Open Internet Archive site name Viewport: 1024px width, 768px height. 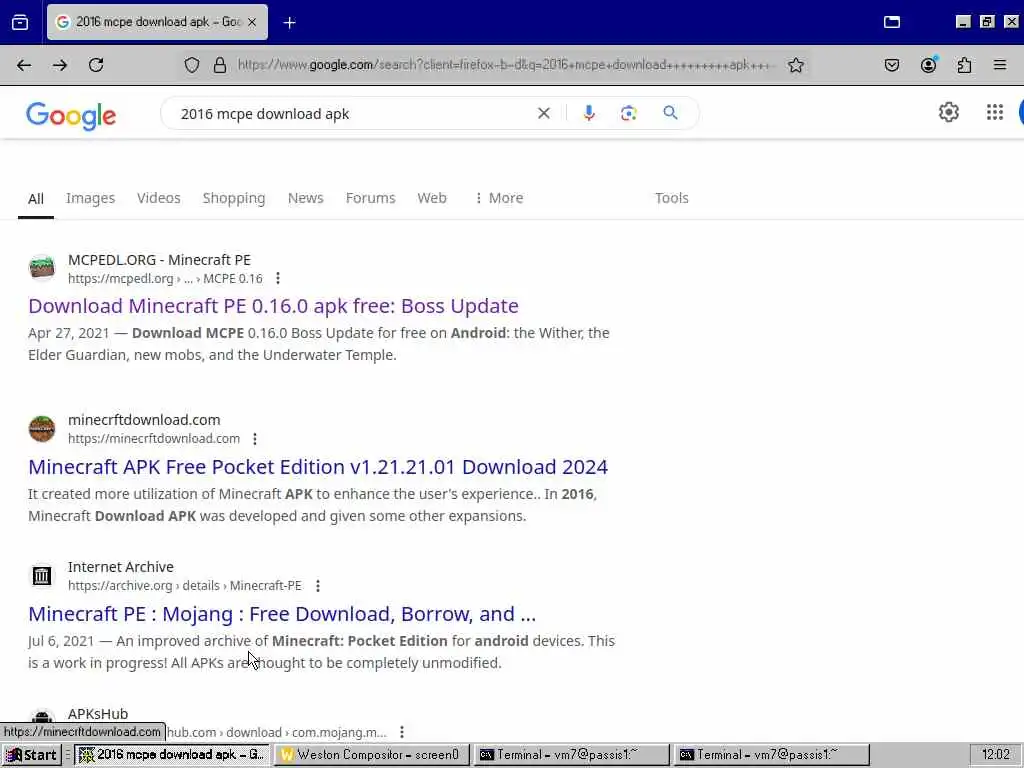tap(121, 567)
